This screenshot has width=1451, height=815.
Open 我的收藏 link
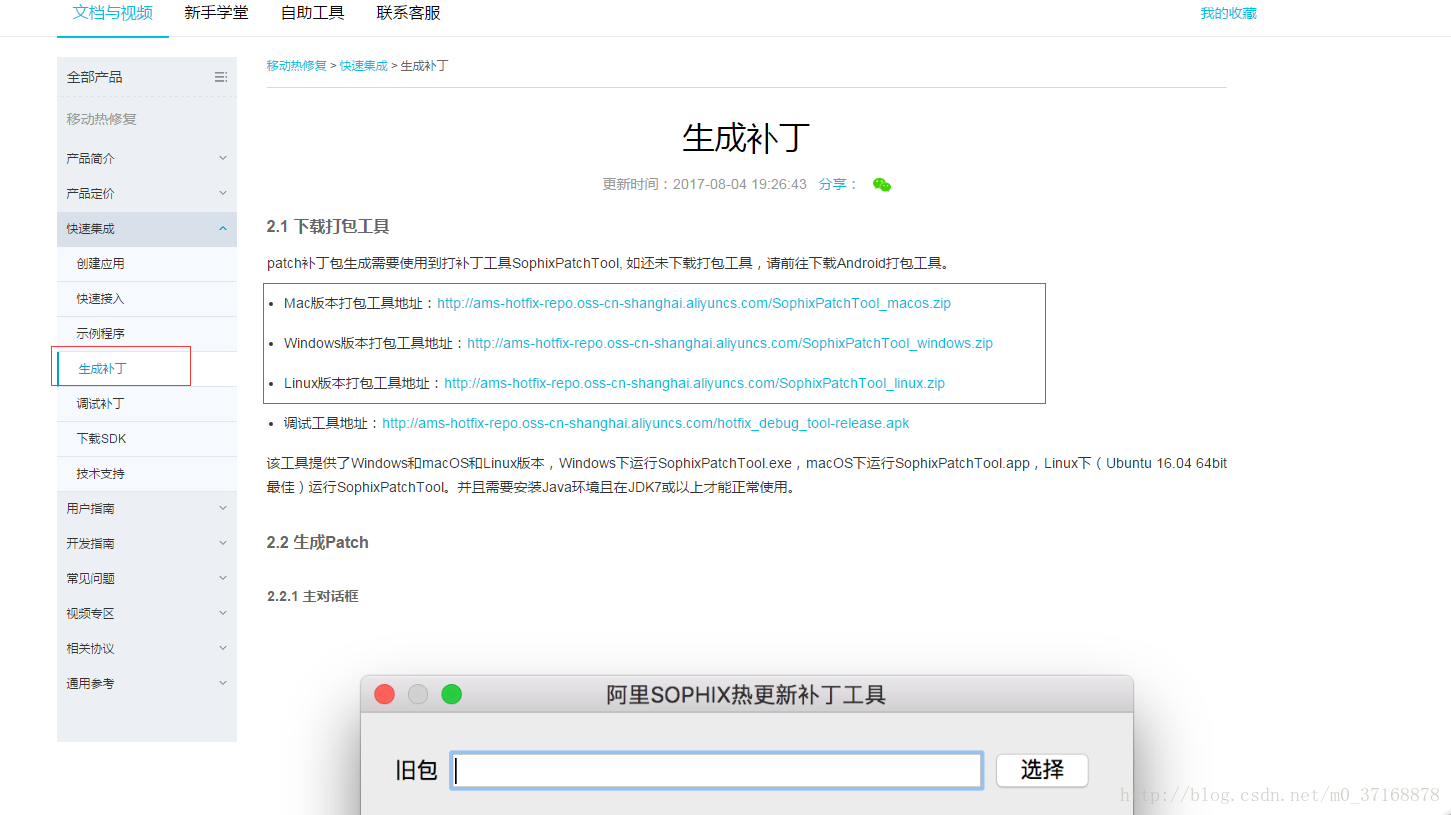tap(1229, 14)
